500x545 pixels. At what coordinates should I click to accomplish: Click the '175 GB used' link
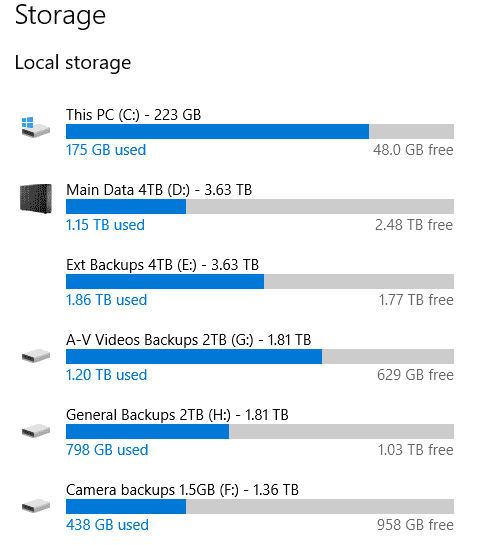(106, 150)
